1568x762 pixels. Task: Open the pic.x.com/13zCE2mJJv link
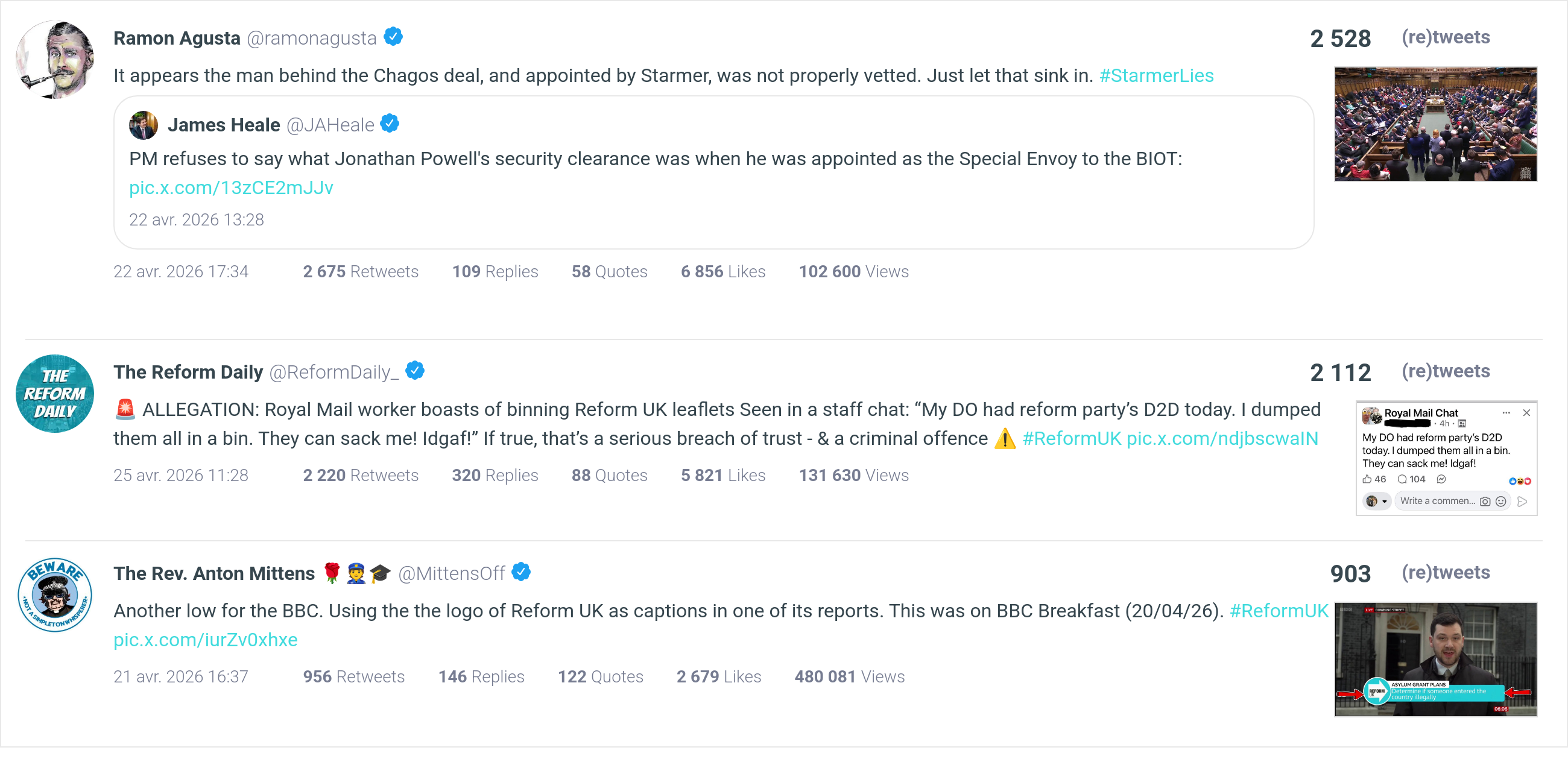(x=231, y=187)
